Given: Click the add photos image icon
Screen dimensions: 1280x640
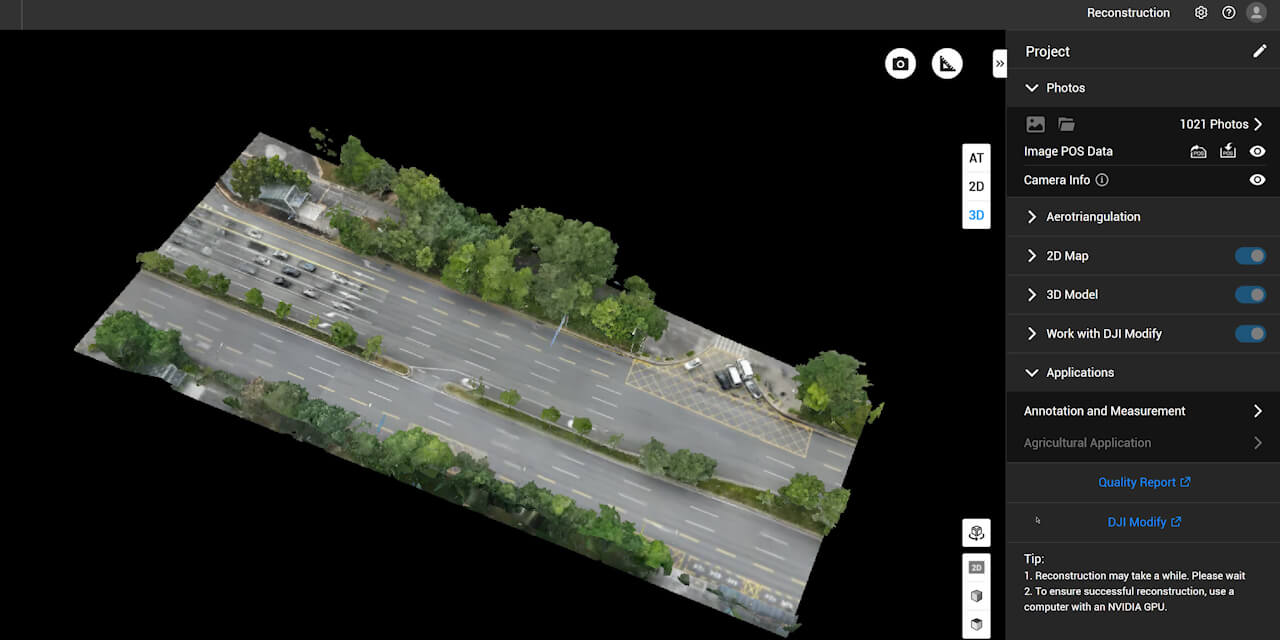Looking at the screenshot, I should click(x=1035, y=124).
